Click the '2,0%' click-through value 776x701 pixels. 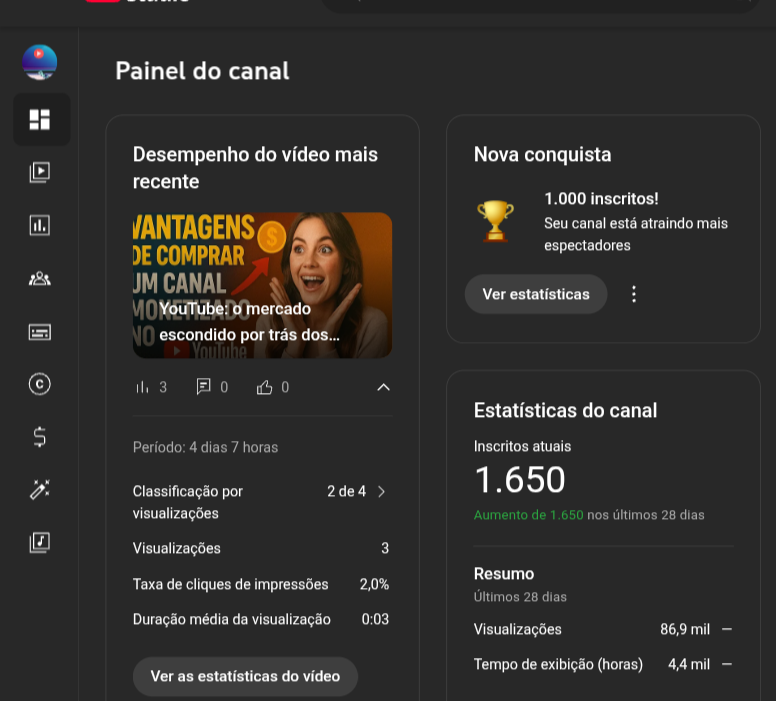(x=374, y=584)
